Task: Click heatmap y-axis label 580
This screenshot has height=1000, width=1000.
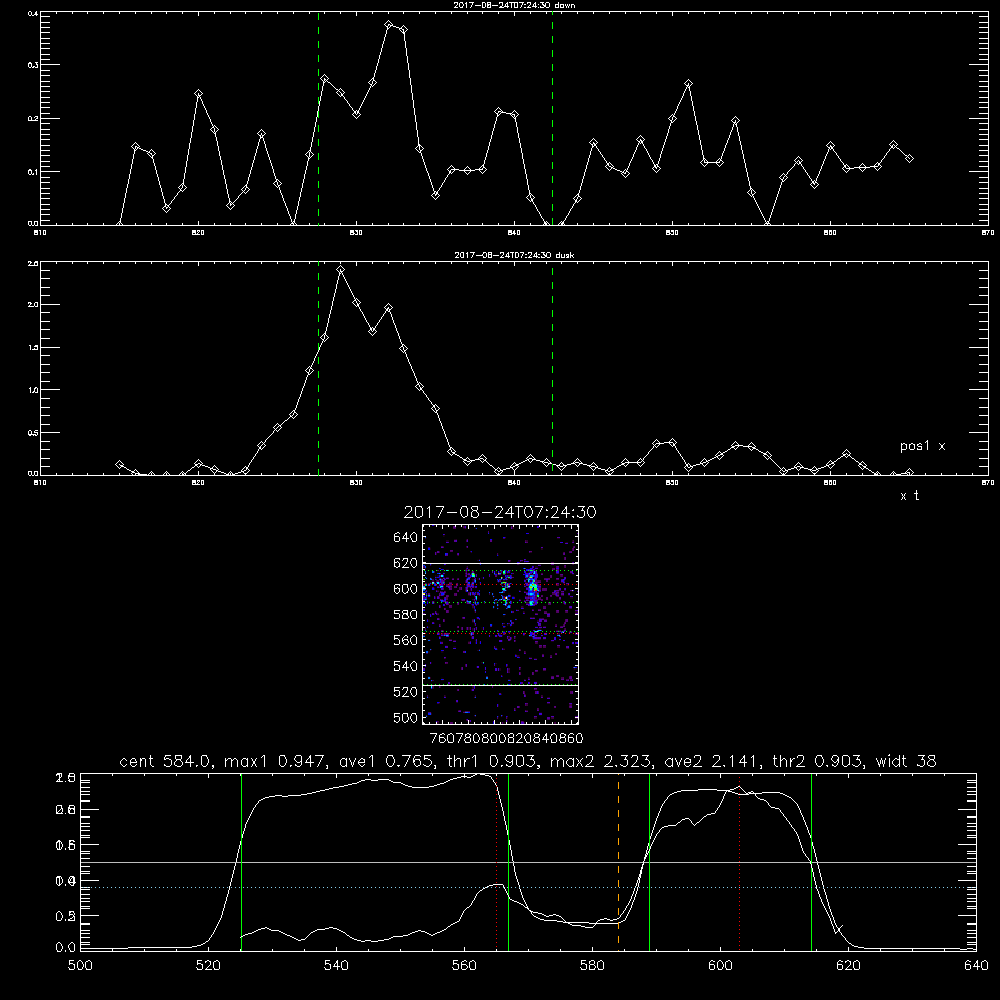Action: click(406, 615)
